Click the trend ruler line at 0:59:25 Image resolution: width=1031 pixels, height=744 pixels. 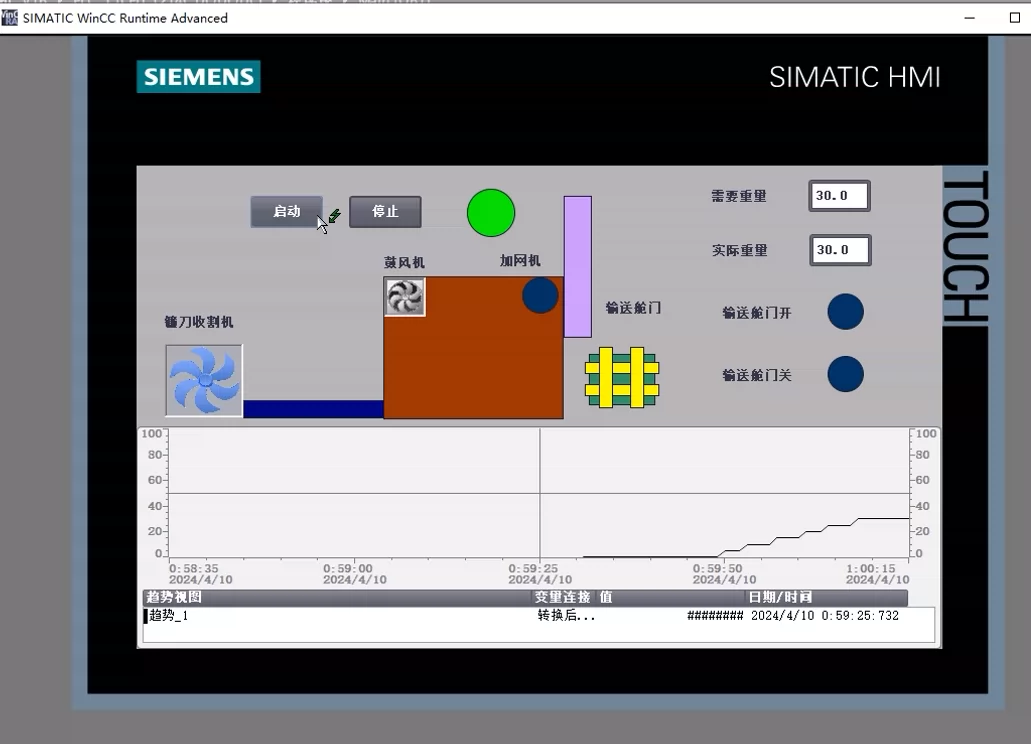[x=540, y=494]
